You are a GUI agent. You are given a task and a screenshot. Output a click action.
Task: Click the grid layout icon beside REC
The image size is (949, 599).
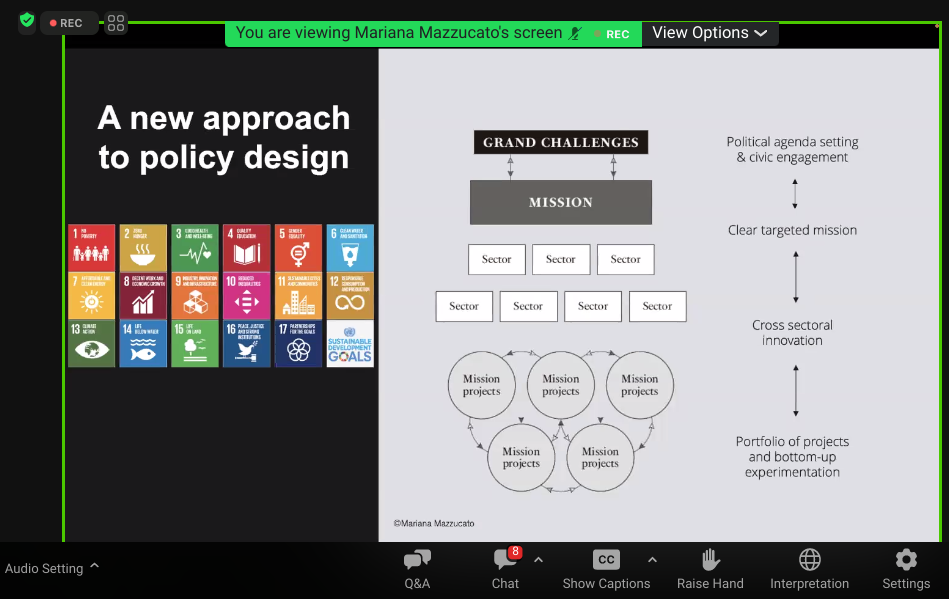(116, 23)
